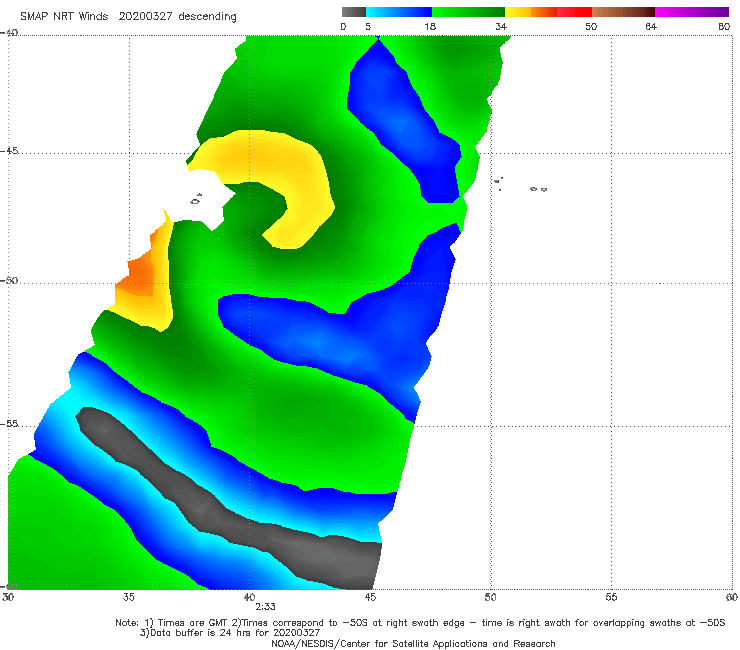Pick the magenta 64-80 color bar segment
This screenshot has width=740, height=650.
(x=692, y=12)
